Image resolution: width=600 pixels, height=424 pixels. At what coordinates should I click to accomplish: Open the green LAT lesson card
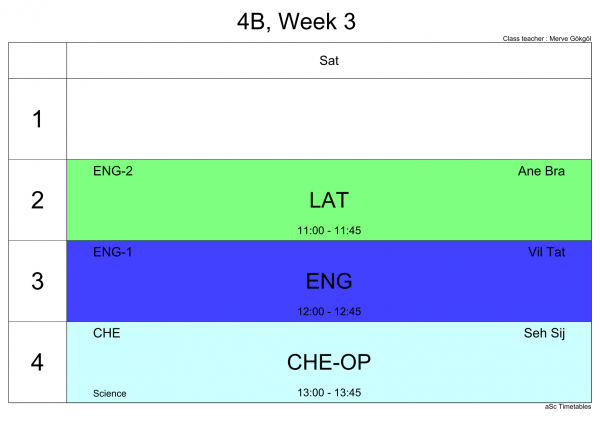(329, 200)
